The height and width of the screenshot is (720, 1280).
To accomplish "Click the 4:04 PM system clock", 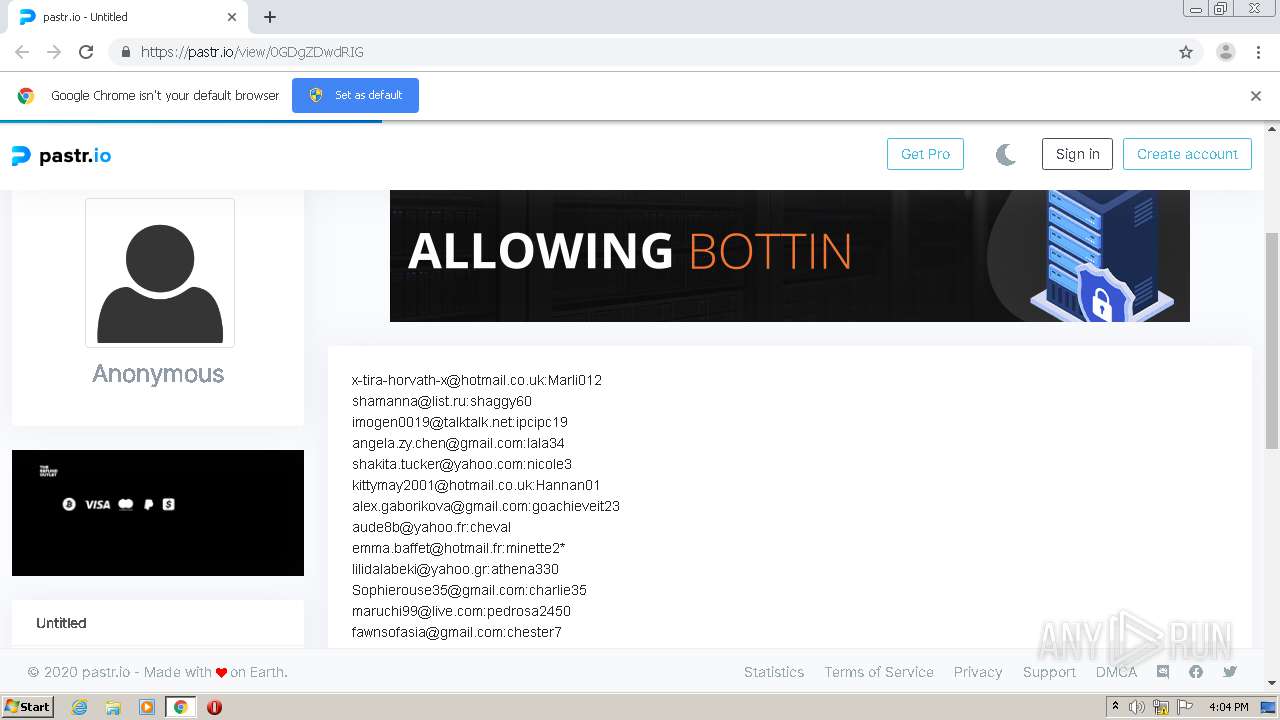I will tap(1229, 707).
